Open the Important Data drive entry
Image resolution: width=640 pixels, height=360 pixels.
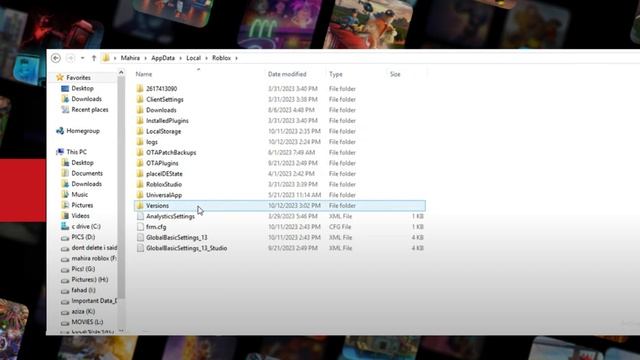(94, 301)
